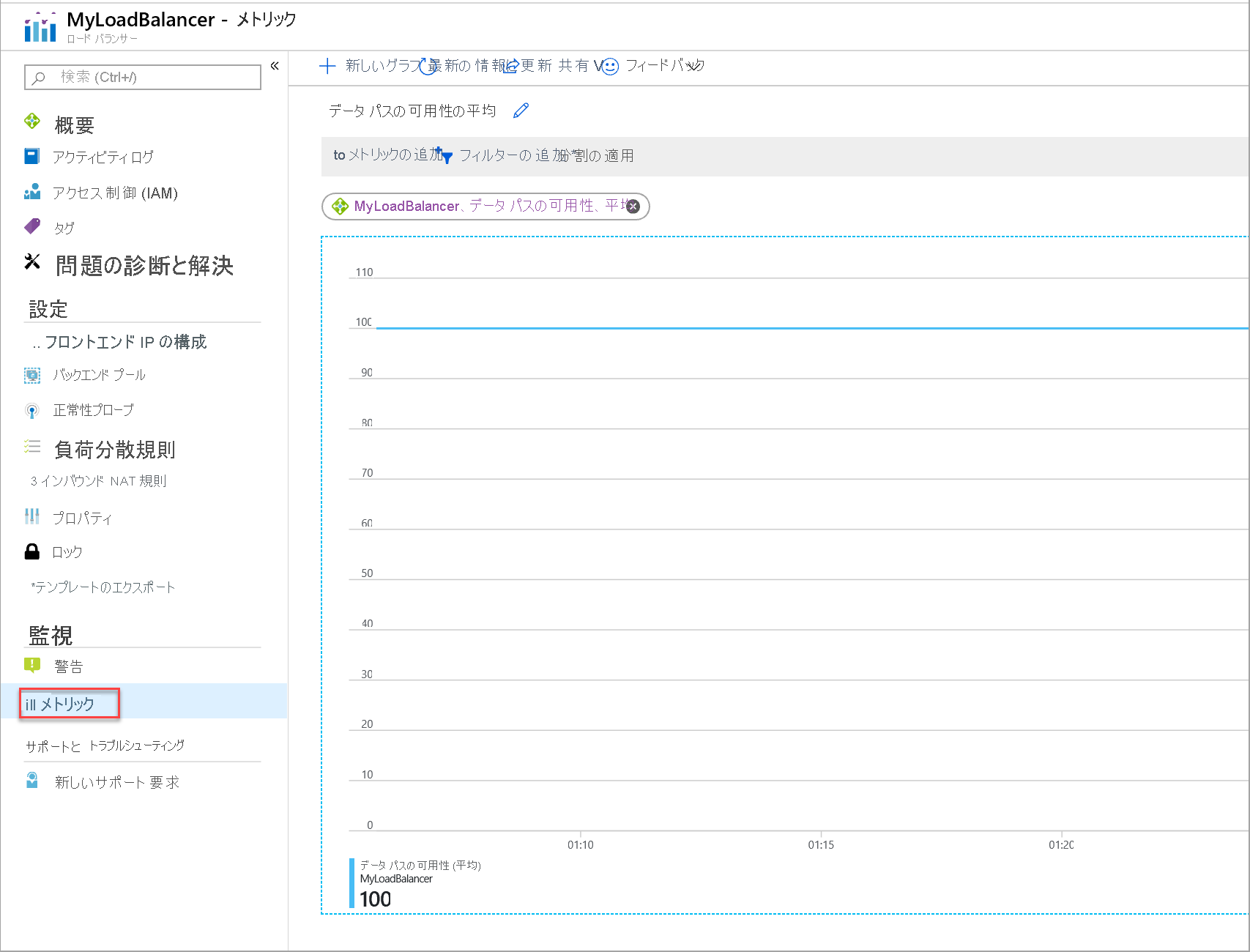Open バックエンド プール settings

99,375
